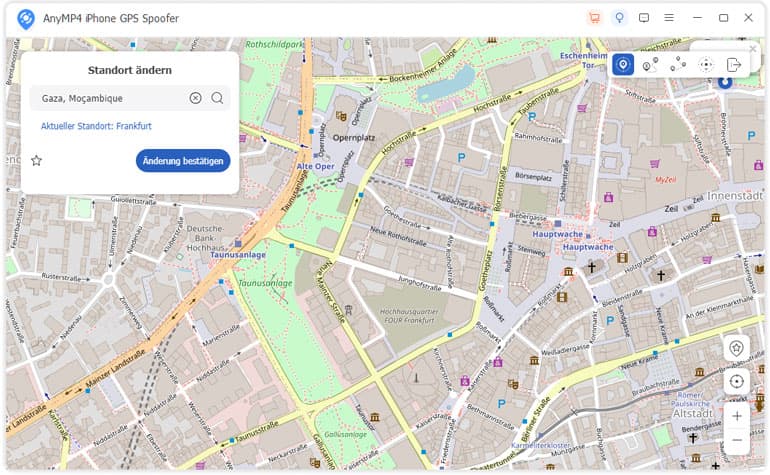This screenshot has height=475, width=770.
Task: Click the Goetheplatz label
Action: 486,272
